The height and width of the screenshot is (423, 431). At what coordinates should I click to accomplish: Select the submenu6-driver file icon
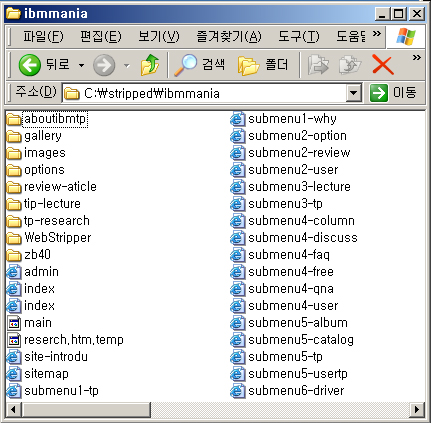(x=237, y=391)
